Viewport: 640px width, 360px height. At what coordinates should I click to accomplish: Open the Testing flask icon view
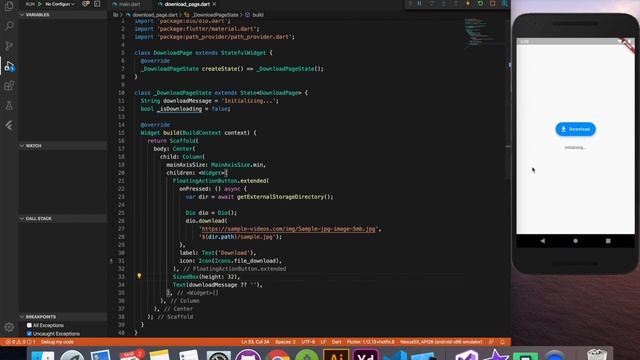click(x=9, y=105)
